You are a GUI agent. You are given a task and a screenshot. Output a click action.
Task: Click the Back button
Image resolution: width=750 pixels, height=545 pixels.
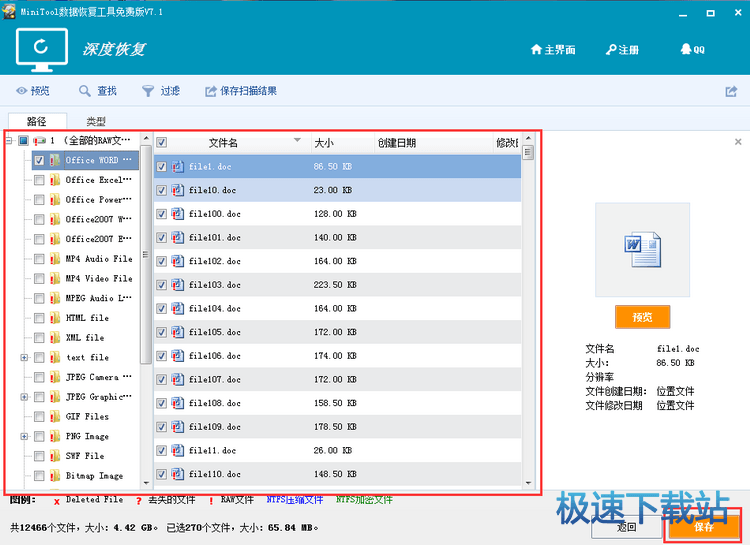point(626,527)
